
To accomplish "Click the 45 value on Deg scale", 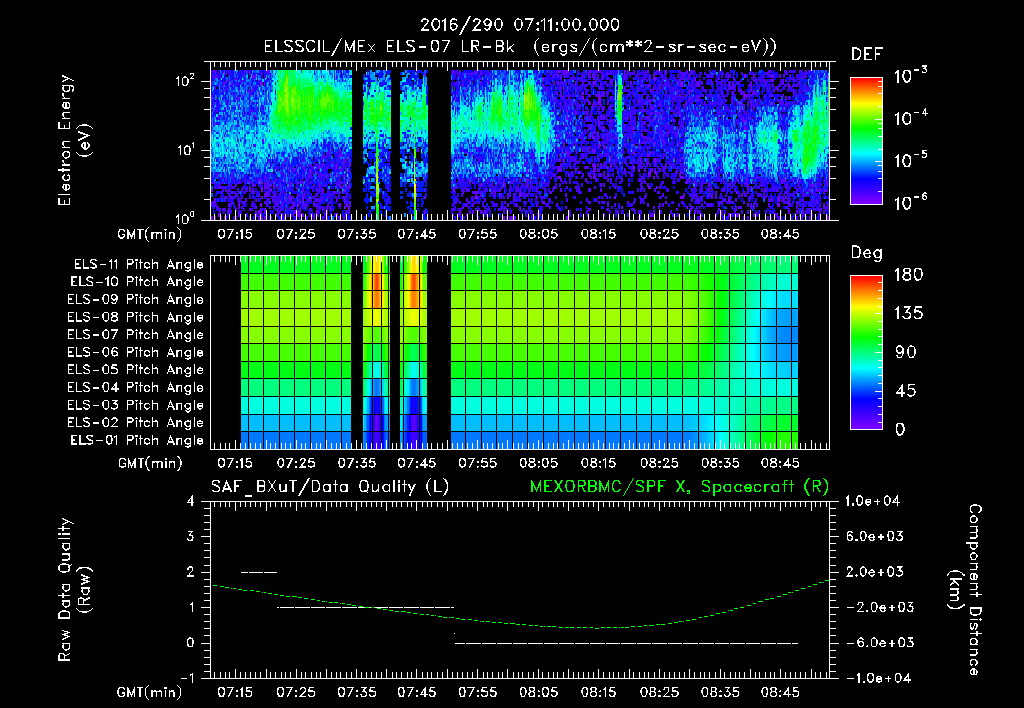I will tap(906, 391).
